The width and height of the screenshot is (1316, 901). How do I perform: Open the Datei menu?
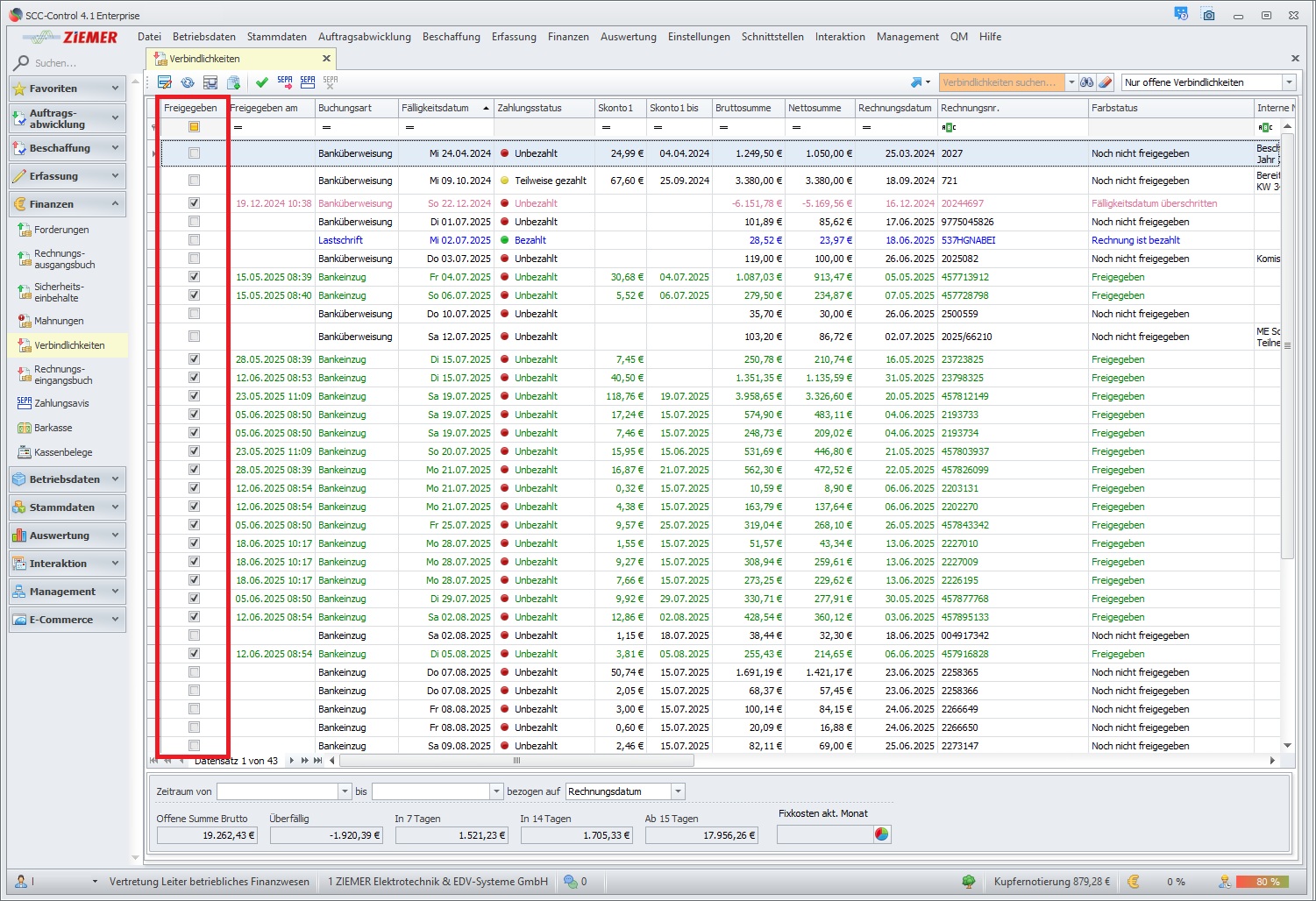tap(149, 37)
